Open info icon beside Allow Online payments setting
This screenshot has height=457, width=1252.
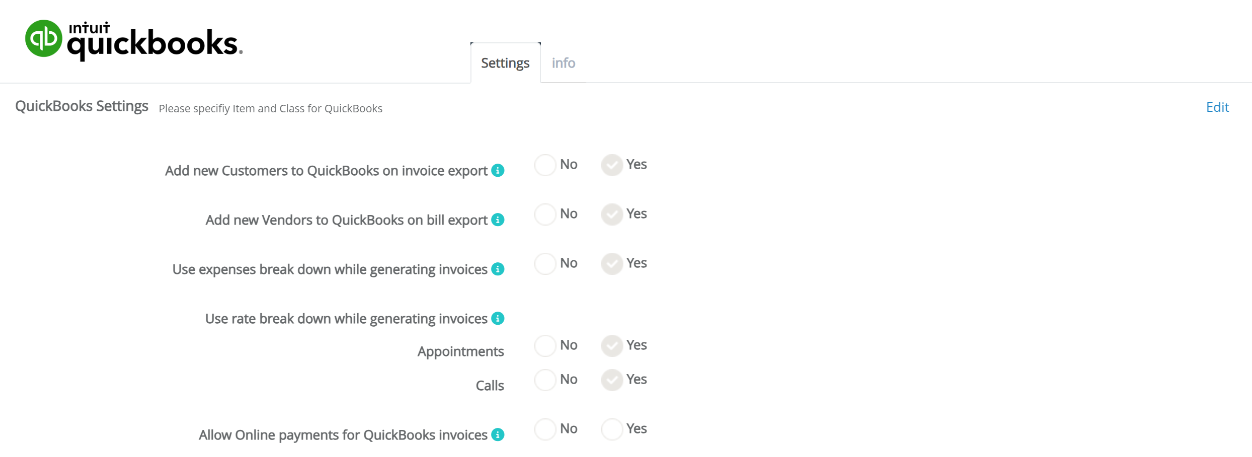click(x=498, y=435)
